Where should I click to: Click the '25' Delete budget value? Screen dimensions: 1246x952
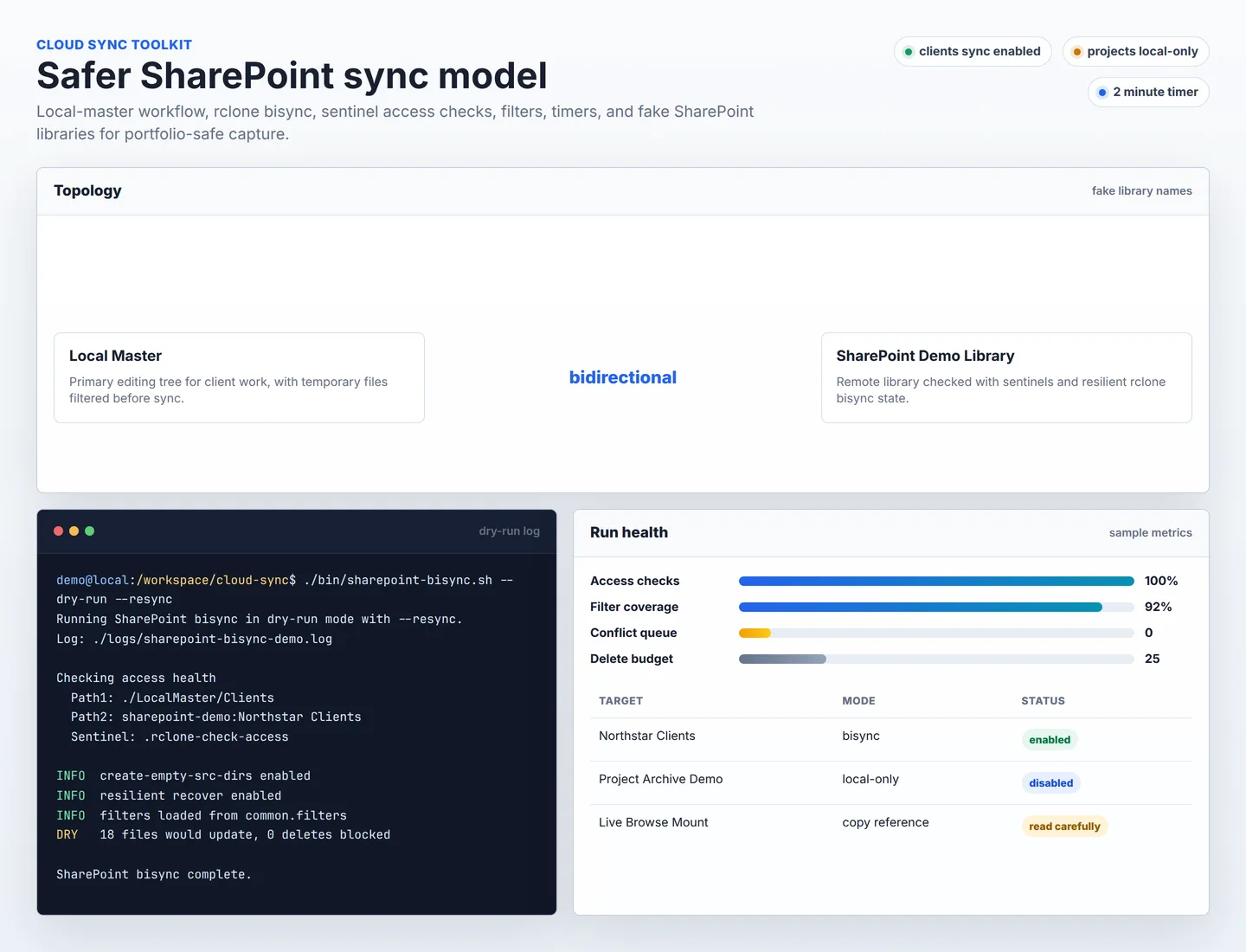1153,659
